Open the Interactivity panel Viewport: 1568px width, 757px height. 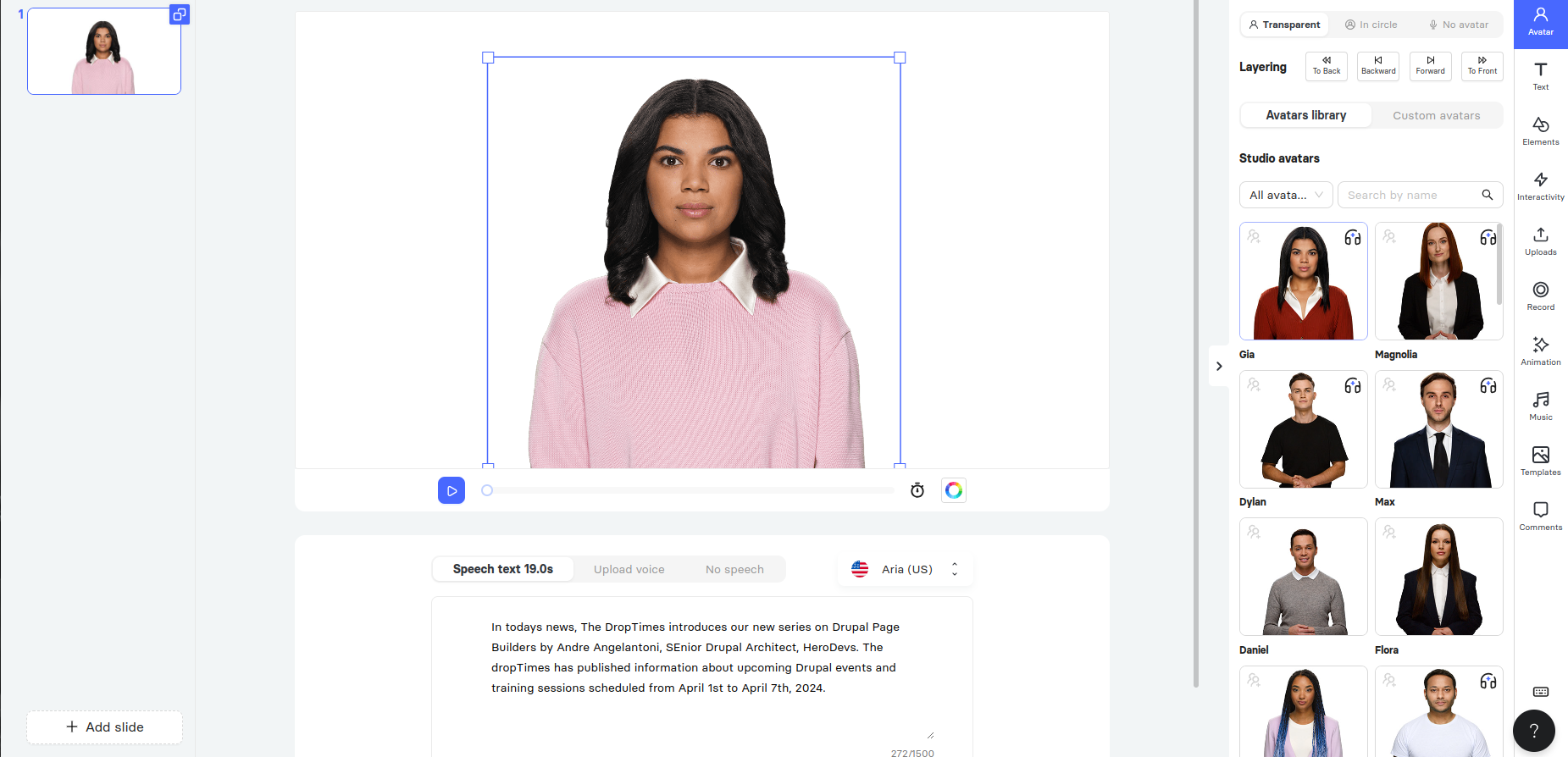pyautogui.click(x=1540, y=185)
